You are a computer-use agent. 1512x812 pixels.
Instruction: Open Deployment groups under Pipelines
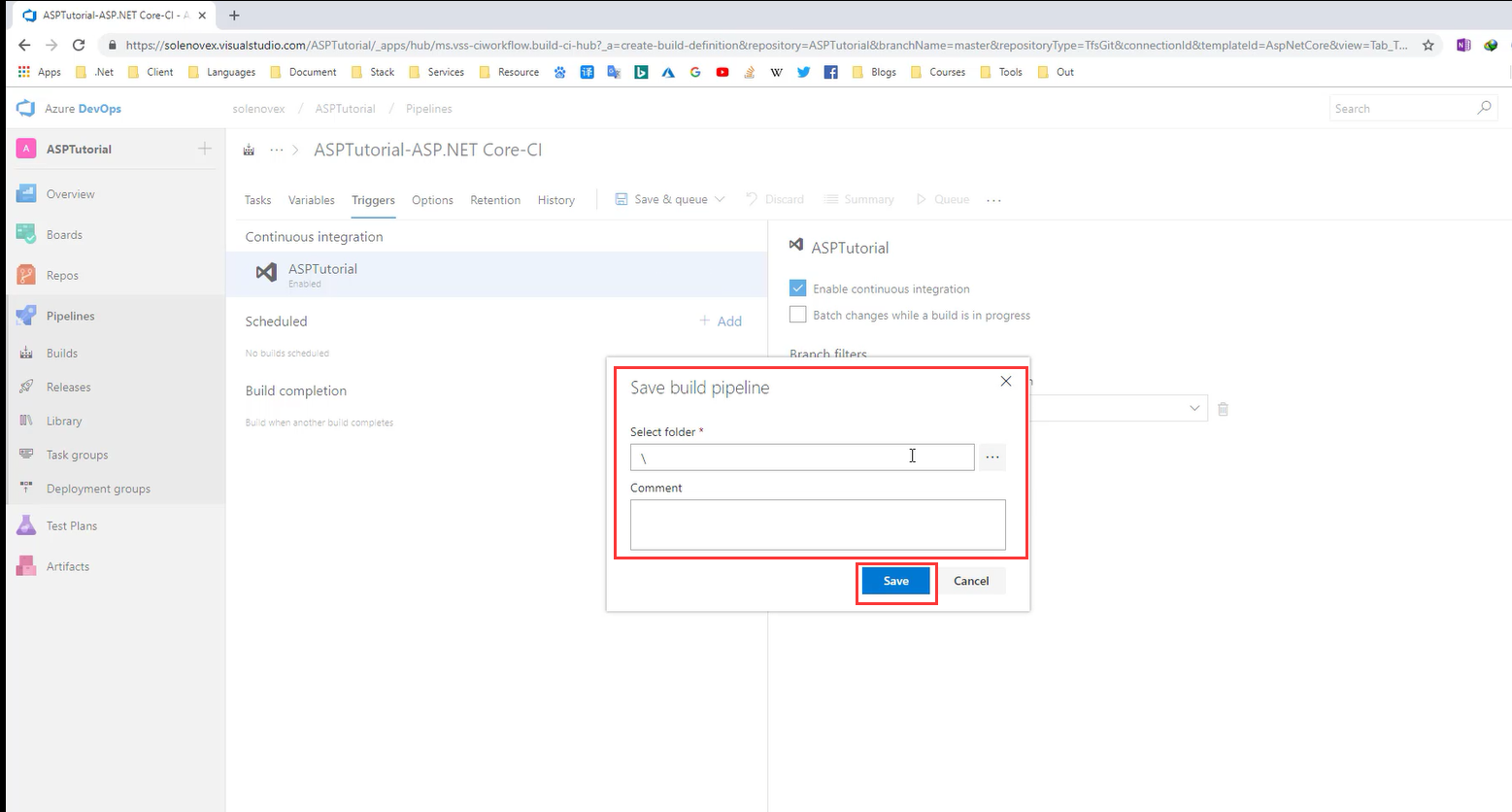point(98,490)
